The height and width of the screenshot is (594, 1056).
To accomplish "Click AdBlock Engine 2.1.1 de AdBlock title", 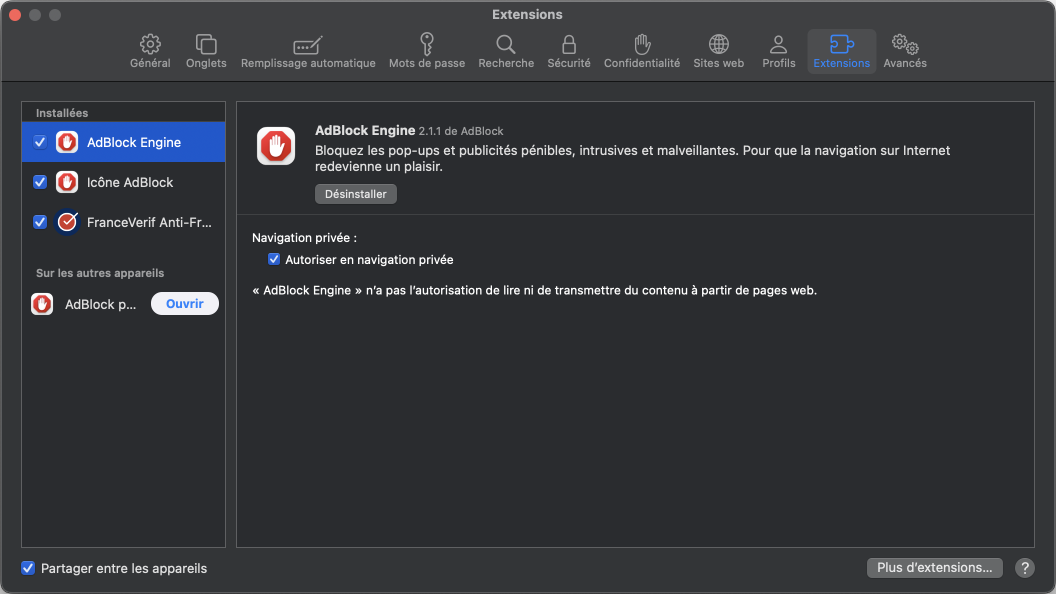I will 409,131.
